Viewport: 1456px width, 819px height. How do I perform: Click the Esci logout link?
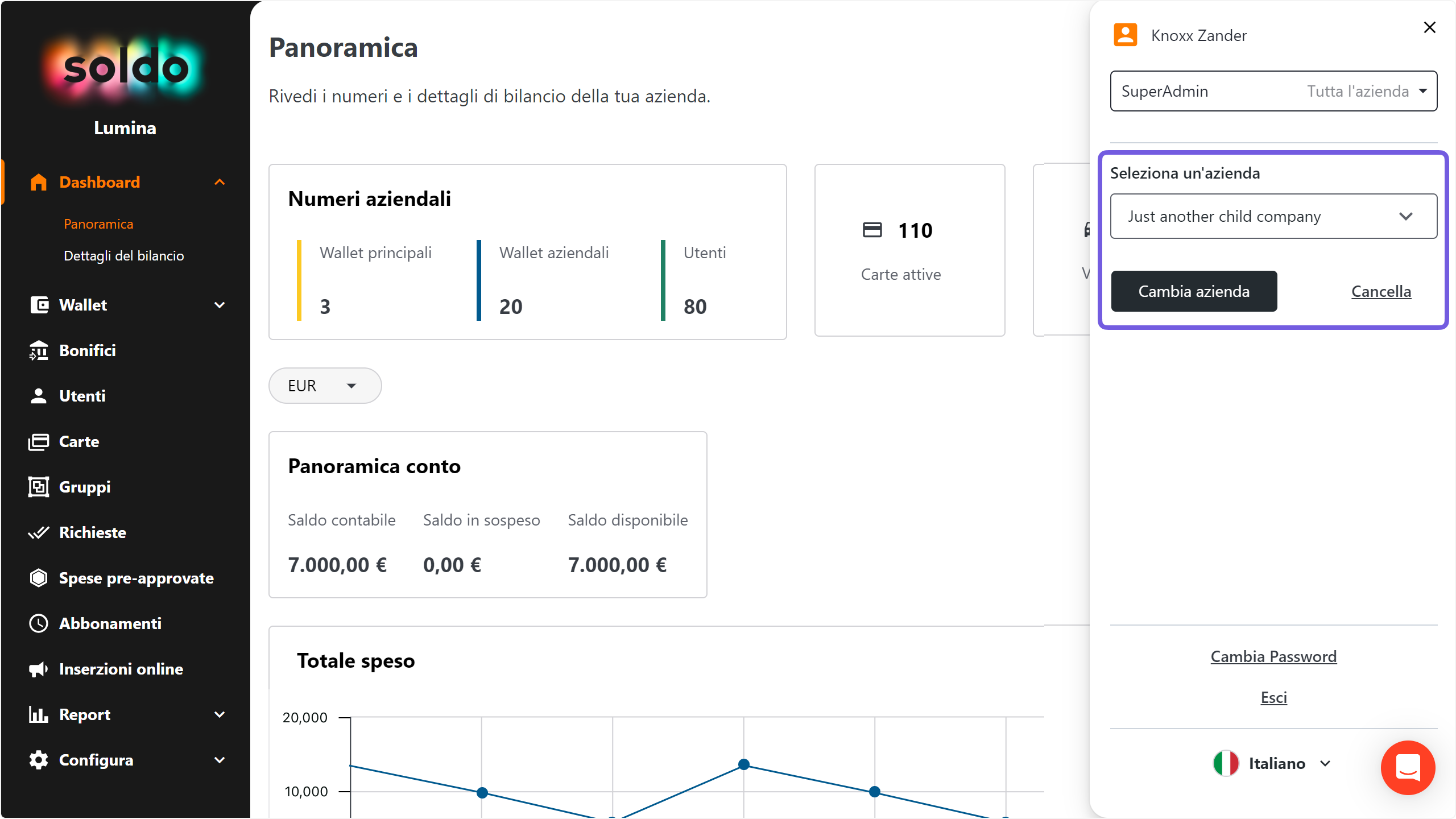(1273, 697)
